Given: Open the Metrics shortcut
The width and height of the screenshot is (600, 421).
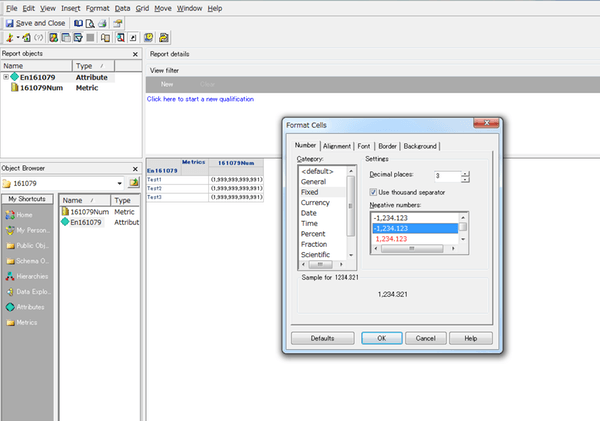Looking at the screenshot, I should 21,323.
